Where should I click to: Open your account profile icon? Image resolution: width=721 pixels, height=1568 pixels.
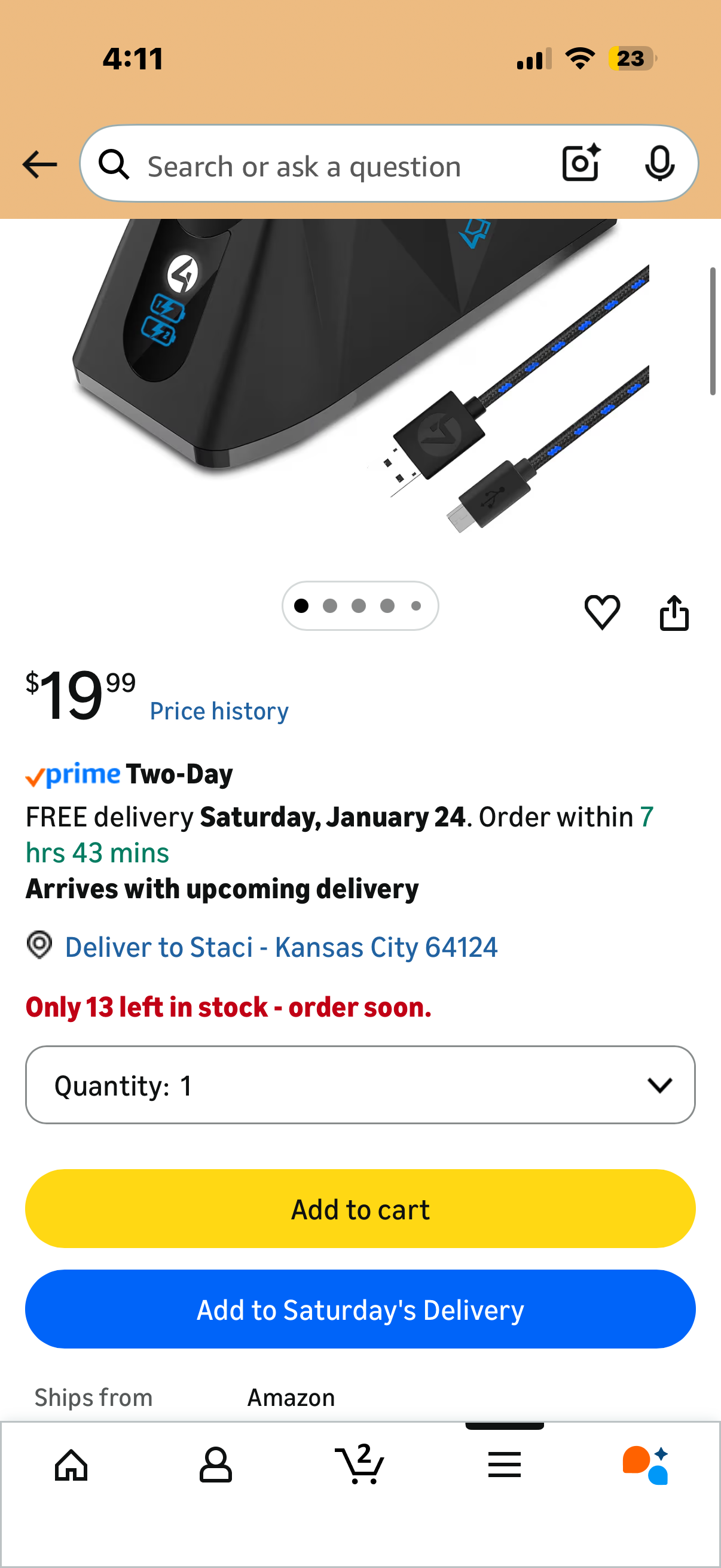tap(215, 1465)
